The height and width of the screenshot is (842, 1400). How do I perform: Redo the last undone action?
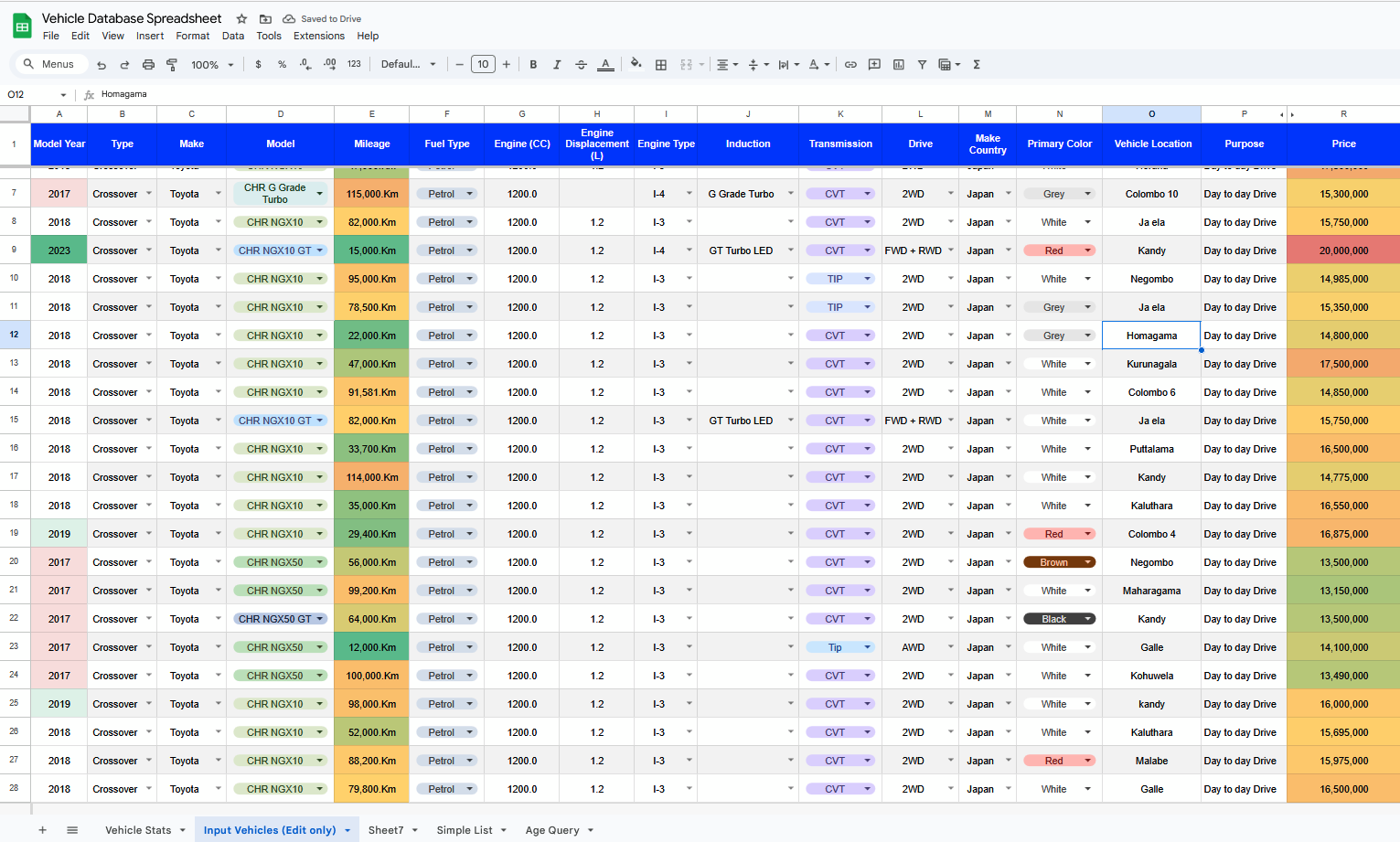(x=124, y=65)
